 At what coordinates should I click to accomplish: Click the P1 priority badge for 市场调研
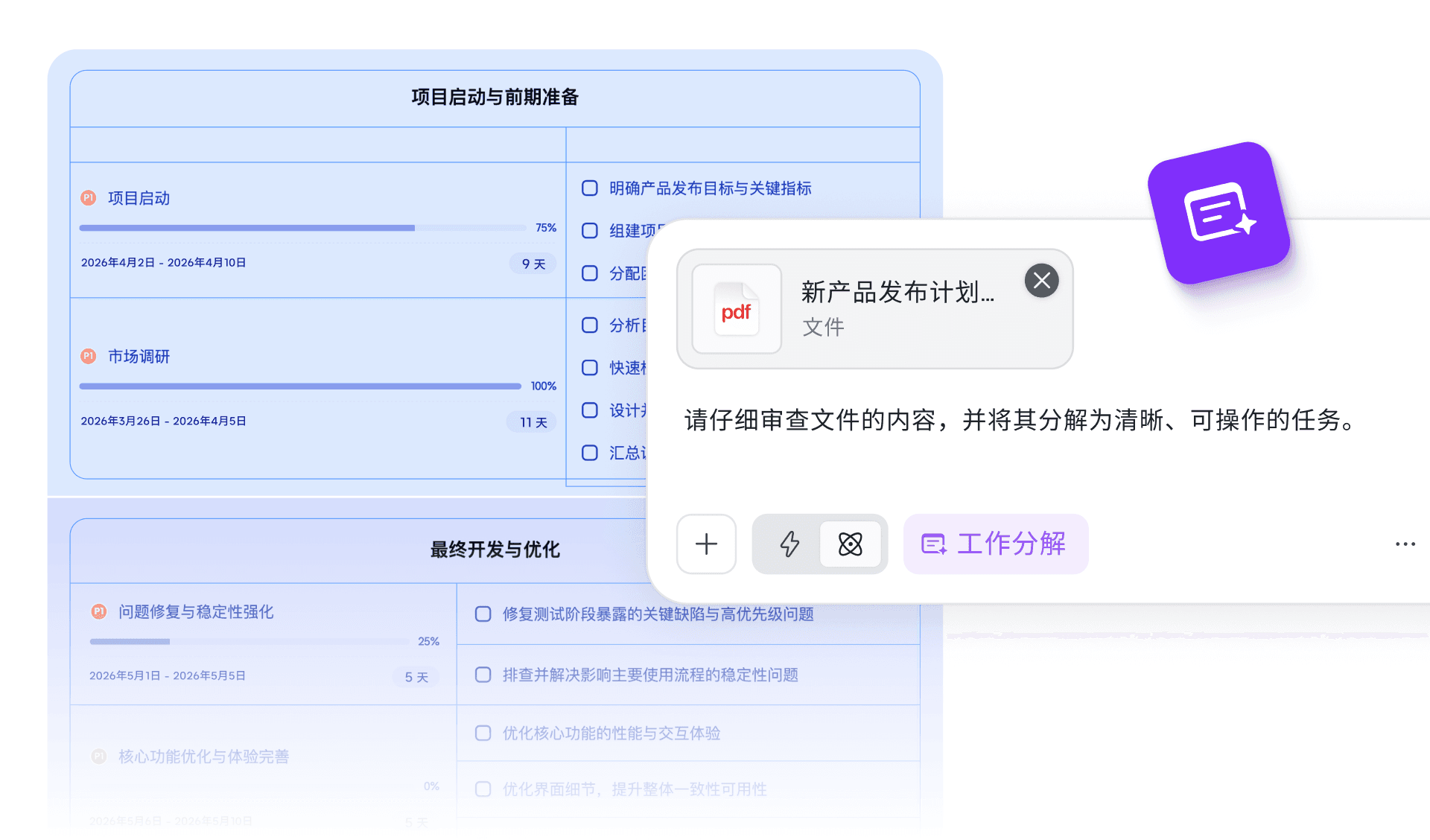tap(89, 357)
